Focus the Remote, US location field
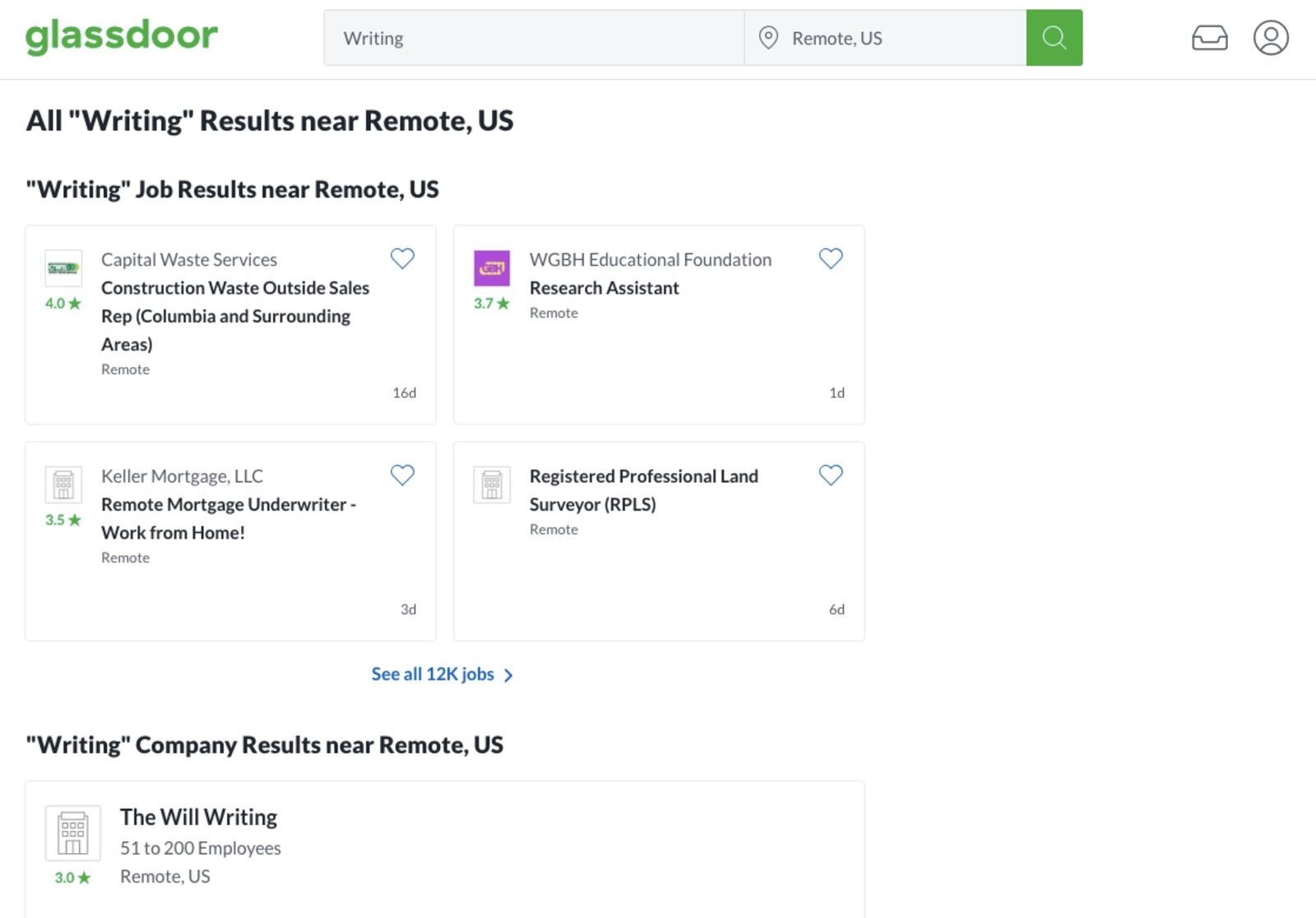Screen dimensions: 1316x918 pyautogui.click(x=886, y=38)
